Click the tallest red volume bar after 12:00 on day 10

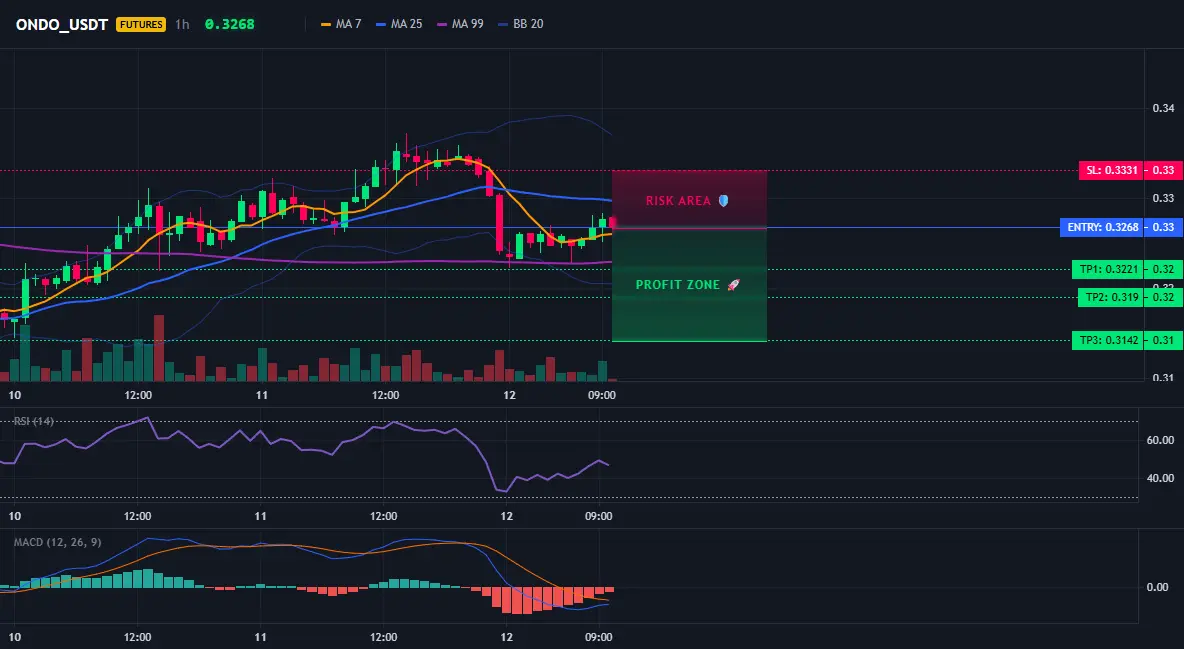(159, 348)
